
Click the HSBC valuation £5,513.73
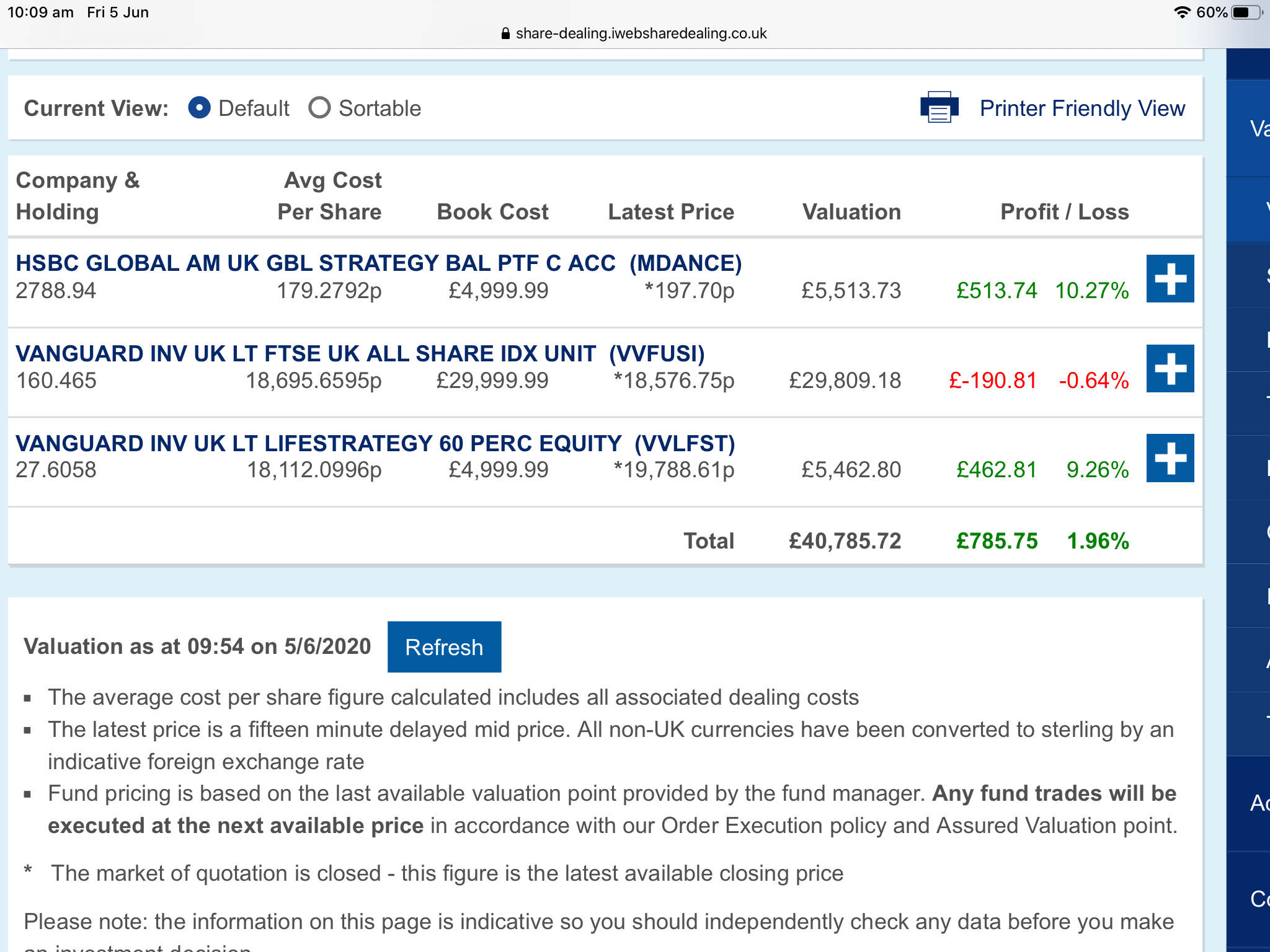point(851,291)
